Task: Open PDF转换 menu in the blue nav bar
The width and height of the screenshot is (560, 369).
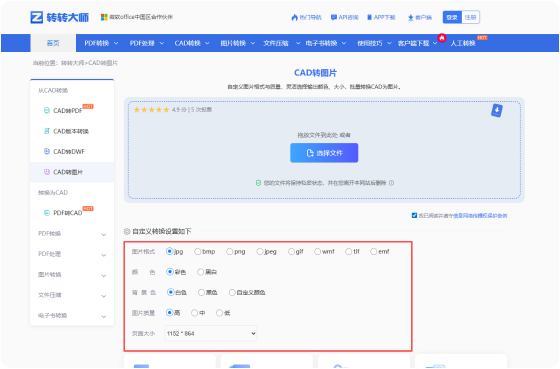Action: tap(101, 43)
